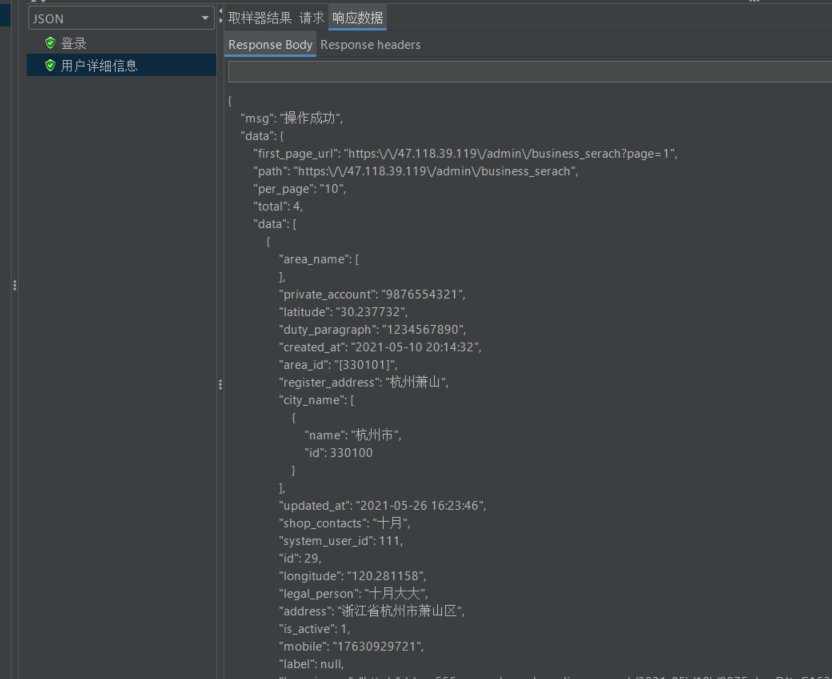Click the "id": 29 line
This screenshot has width=832, height=679.
[x=300, y=558]
